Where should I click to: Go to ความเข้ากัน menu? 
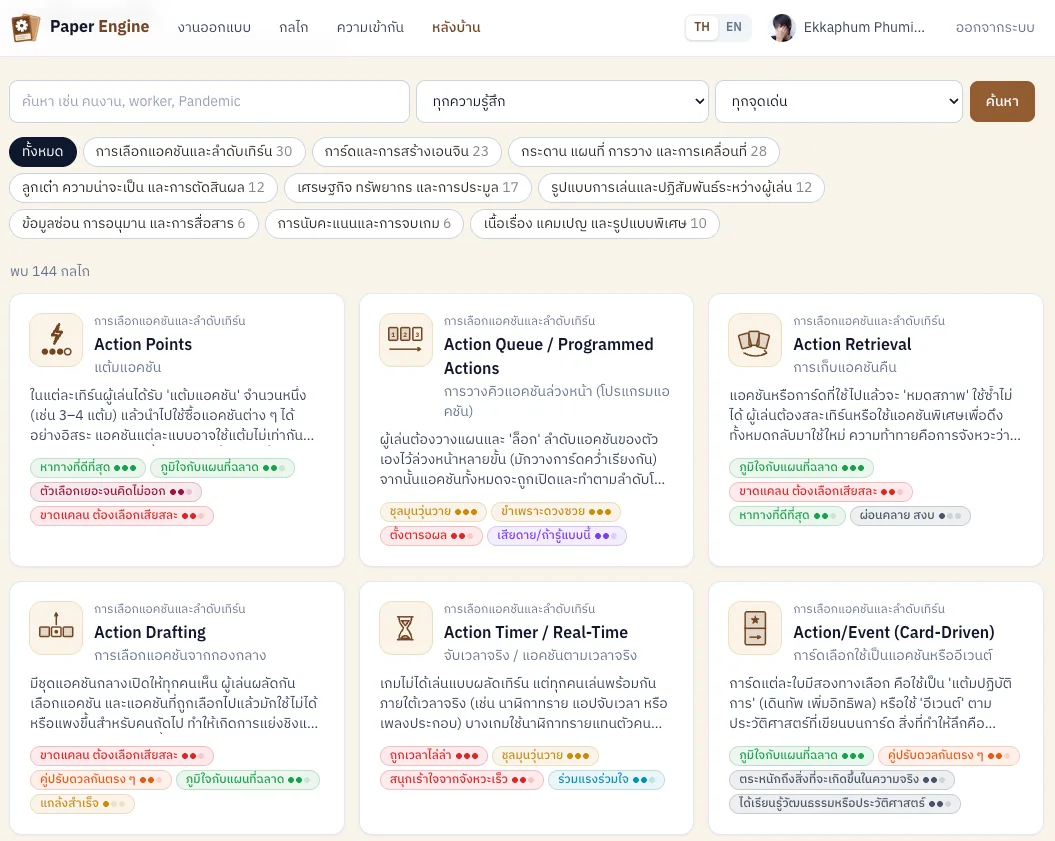(370, 28)
